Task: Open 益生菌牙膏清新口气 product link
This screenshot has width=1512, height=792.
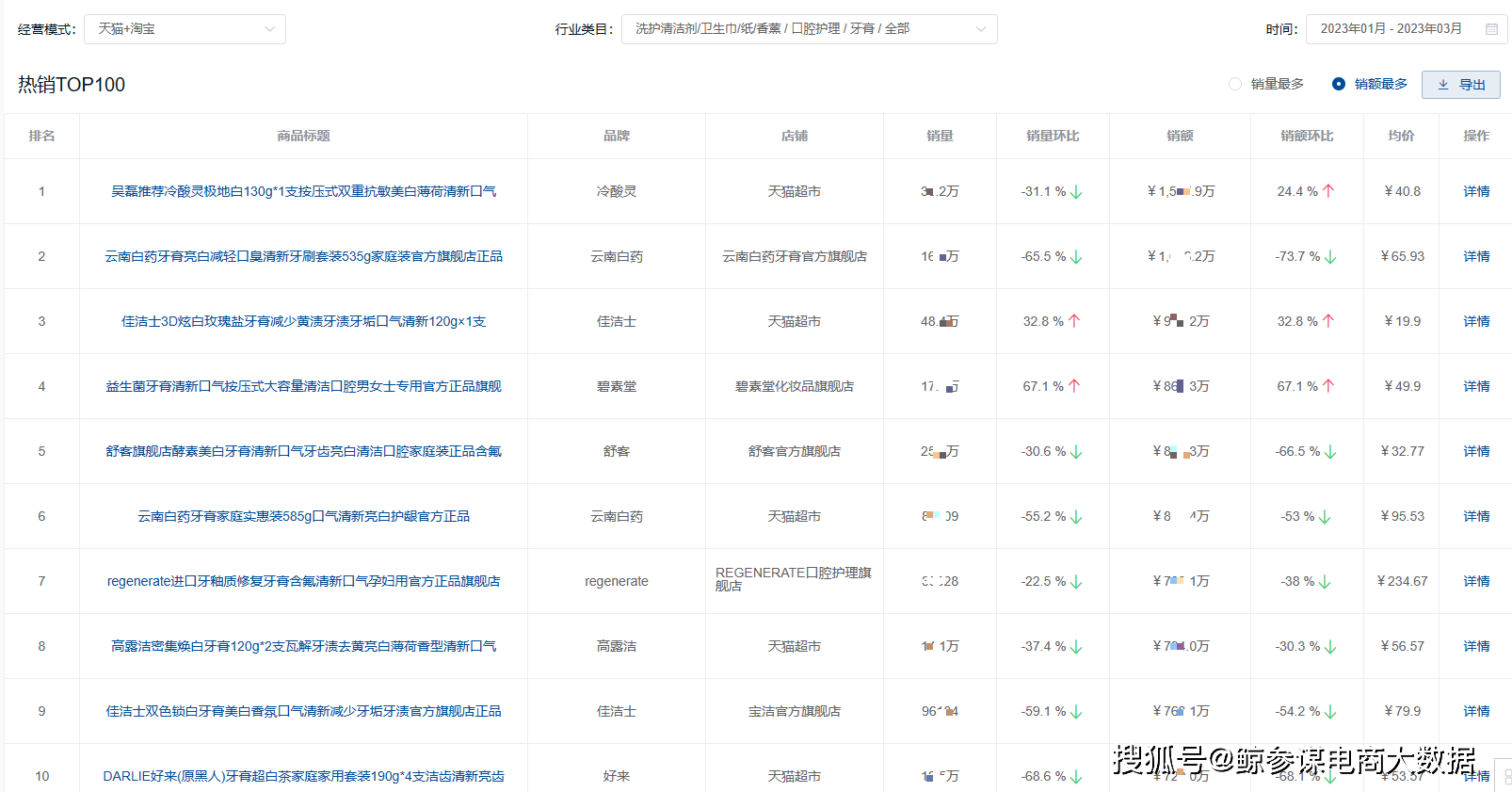Action: click(x=303, y=386)
